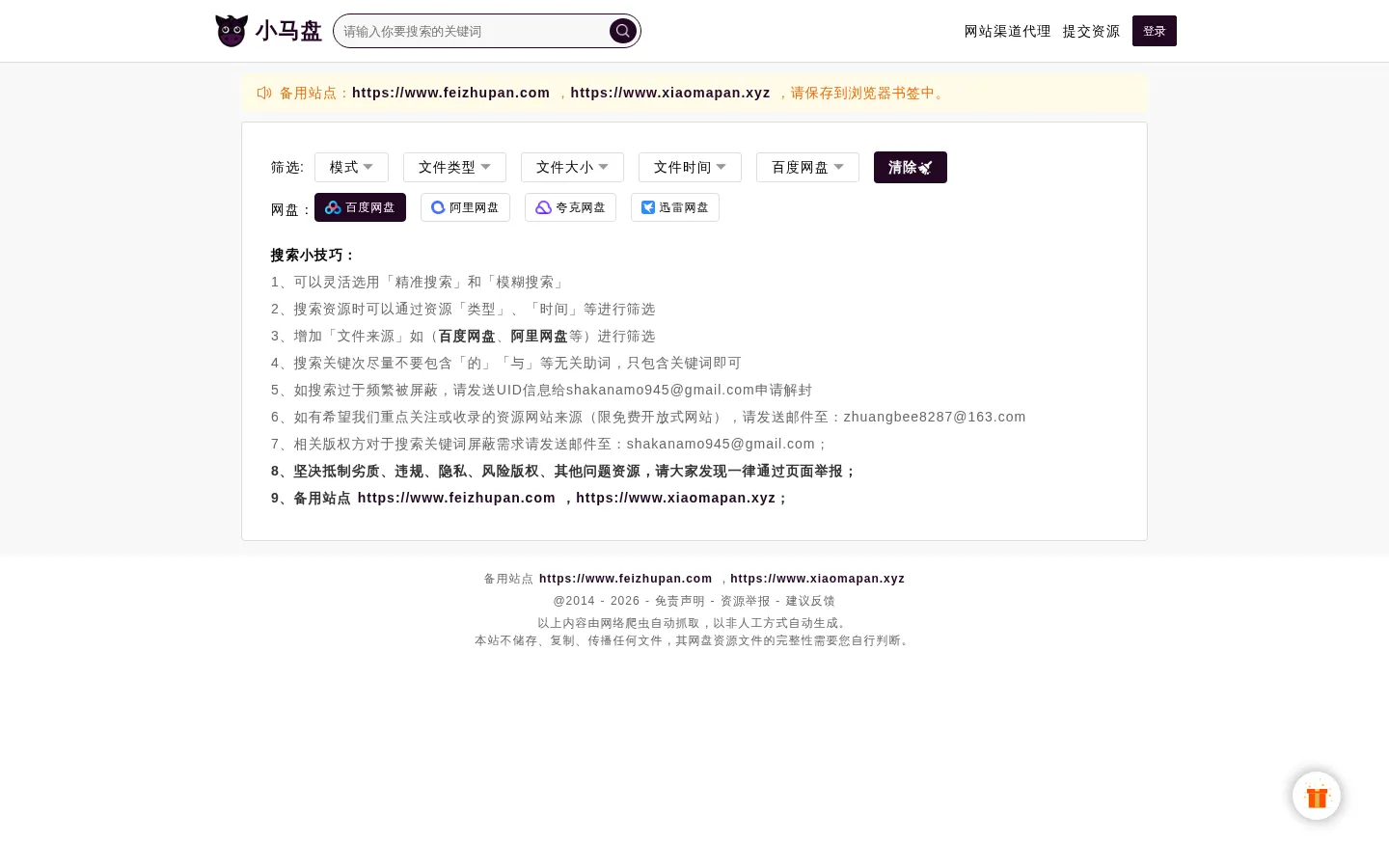Open the 百度网盘 filter dropdown

(x=807, y=167)
